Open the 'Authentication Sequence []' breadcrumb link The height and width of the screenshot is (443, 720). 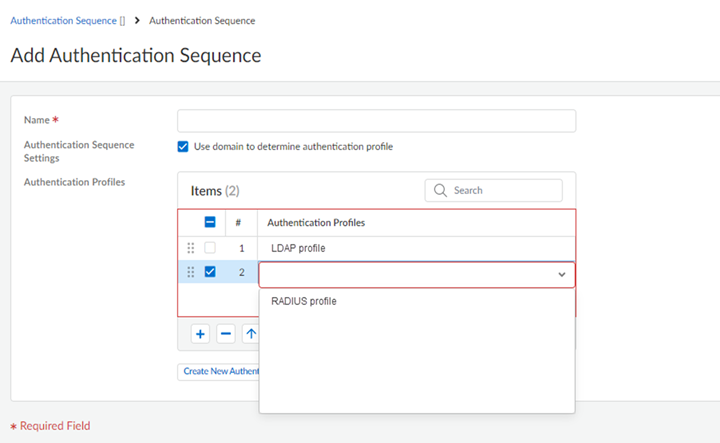pyautogui.click(x=67, y=20)
